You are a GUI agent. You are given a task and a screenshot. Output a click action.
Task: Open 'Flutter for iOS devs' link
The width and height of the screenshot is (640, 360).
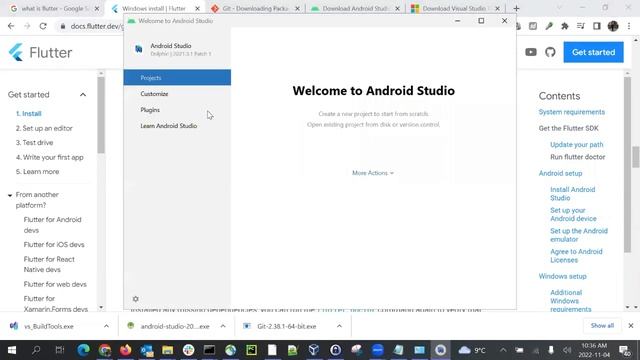54,244
